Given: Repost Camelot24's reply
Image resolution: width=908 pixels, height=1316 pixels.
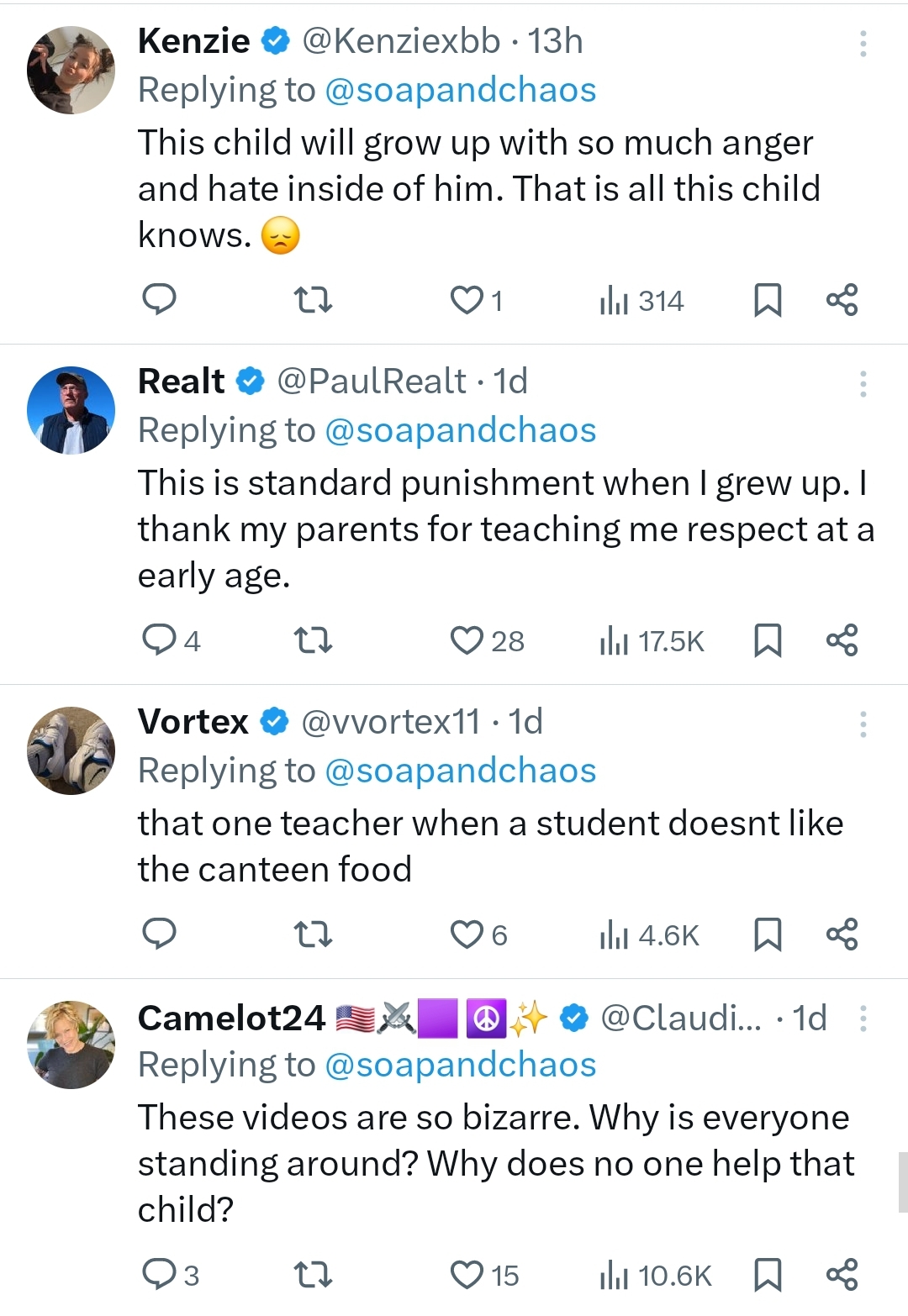Looking at the screenshot, I should (x=314, y=1275).
